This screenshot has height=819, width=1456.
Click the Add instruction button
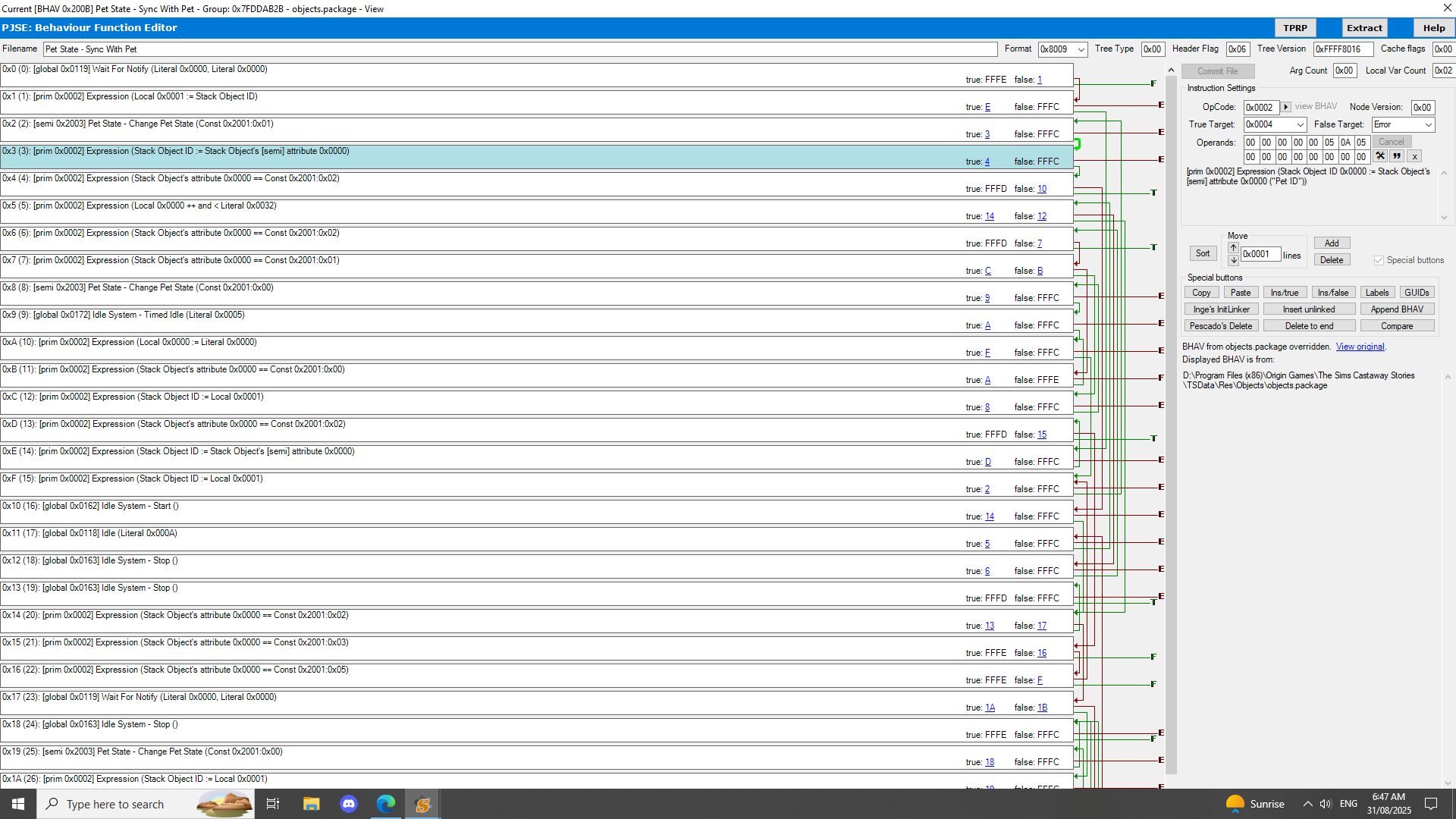point(1332,243)
